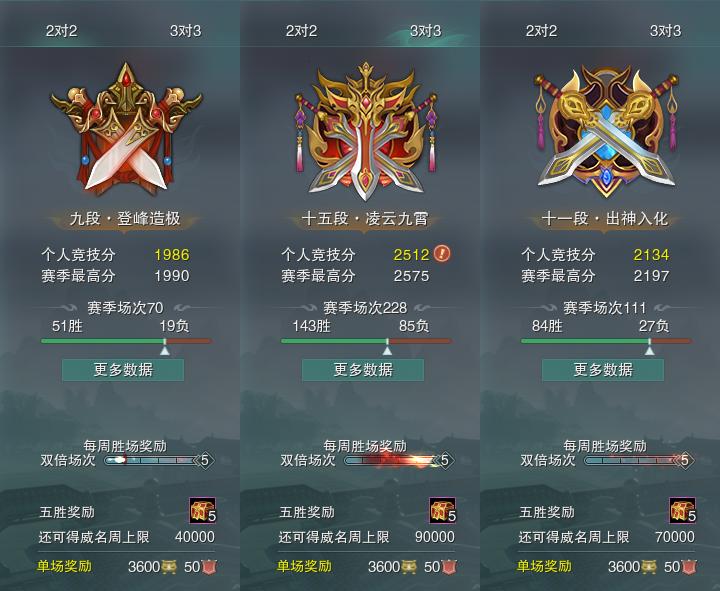
Task: Click the 单场奖励 label in middle panel
Action: (x=304, y=566)
